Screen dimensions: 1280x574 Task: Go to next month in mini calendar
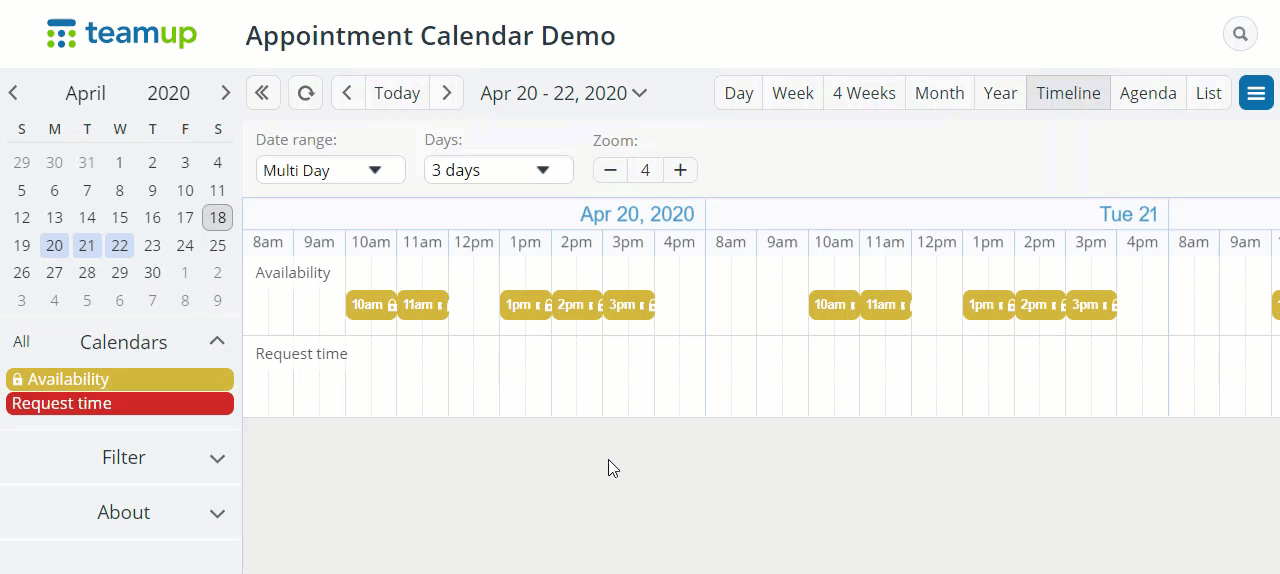[225, 93]
